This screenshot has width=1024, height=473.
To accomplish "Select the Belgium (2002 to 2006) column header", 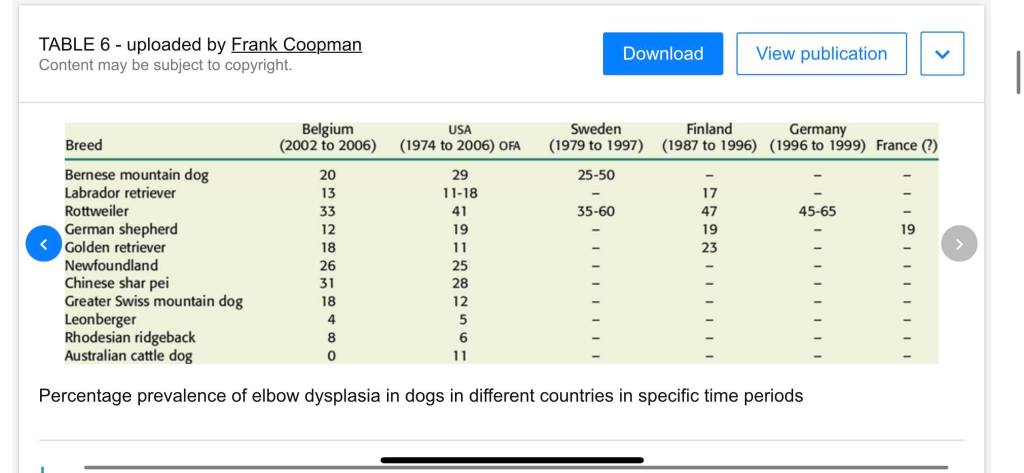I will pyautogui.click(x=328, y=137).
